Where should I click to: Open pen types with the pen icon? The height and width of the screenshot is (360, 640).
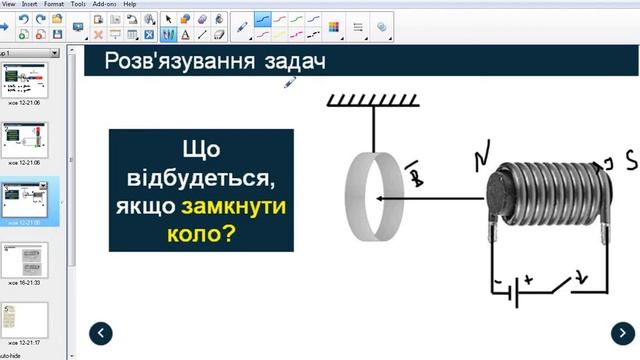242,27
